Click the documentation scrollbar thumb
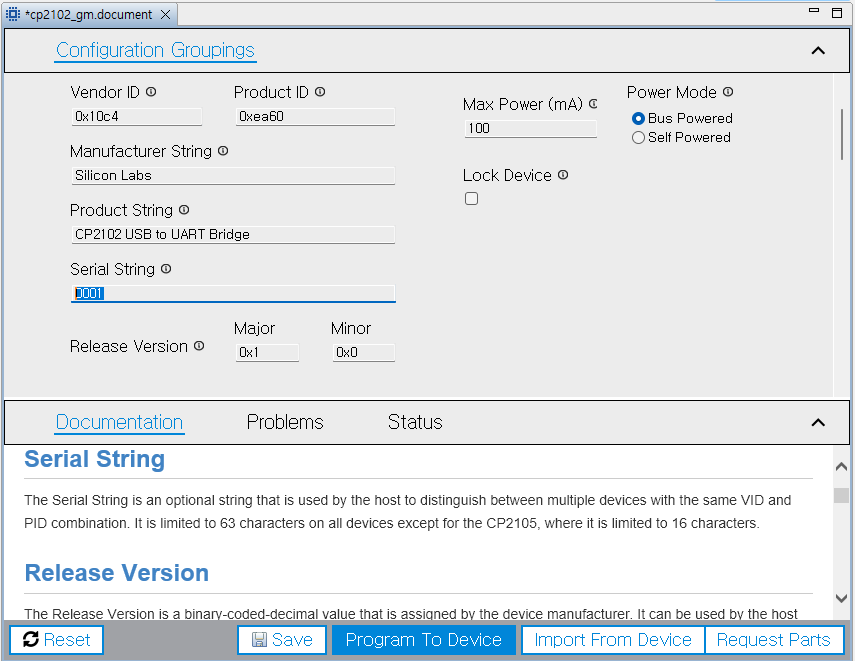 click(841, 495)
